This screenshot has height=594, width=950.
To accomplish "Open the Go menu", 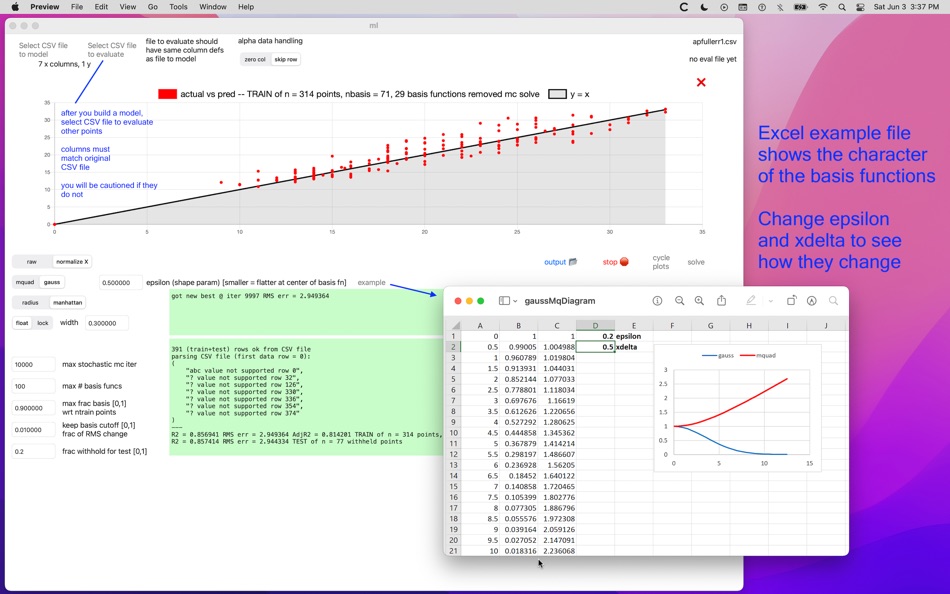I will [x=153, y=7].
